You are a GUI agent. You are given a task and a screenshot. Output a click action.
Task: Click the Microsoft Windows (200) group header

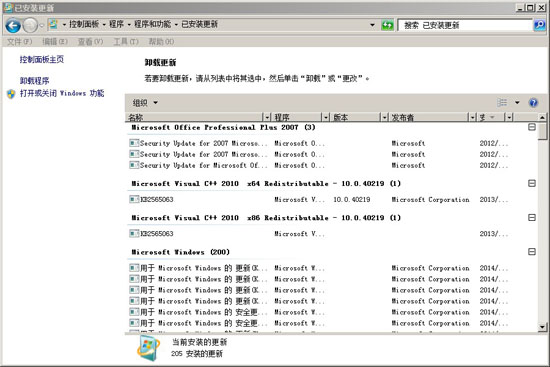tap(181, 252)
